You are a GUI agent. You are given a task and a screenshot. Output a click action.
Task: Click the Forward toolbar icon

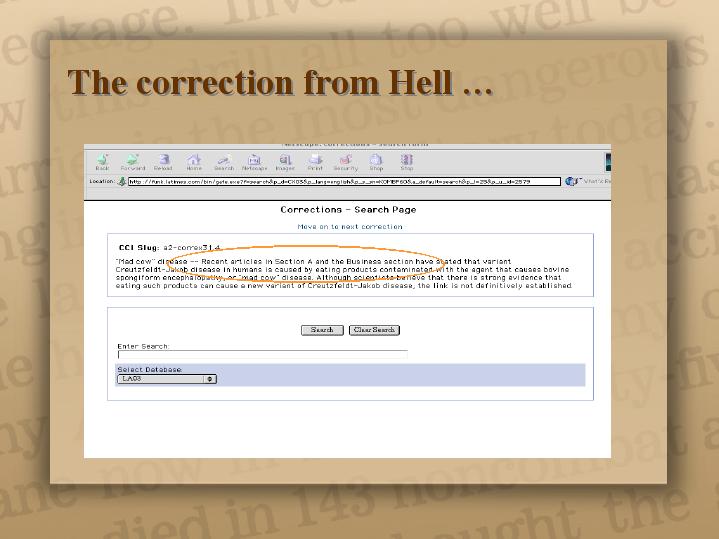(133, 162)
